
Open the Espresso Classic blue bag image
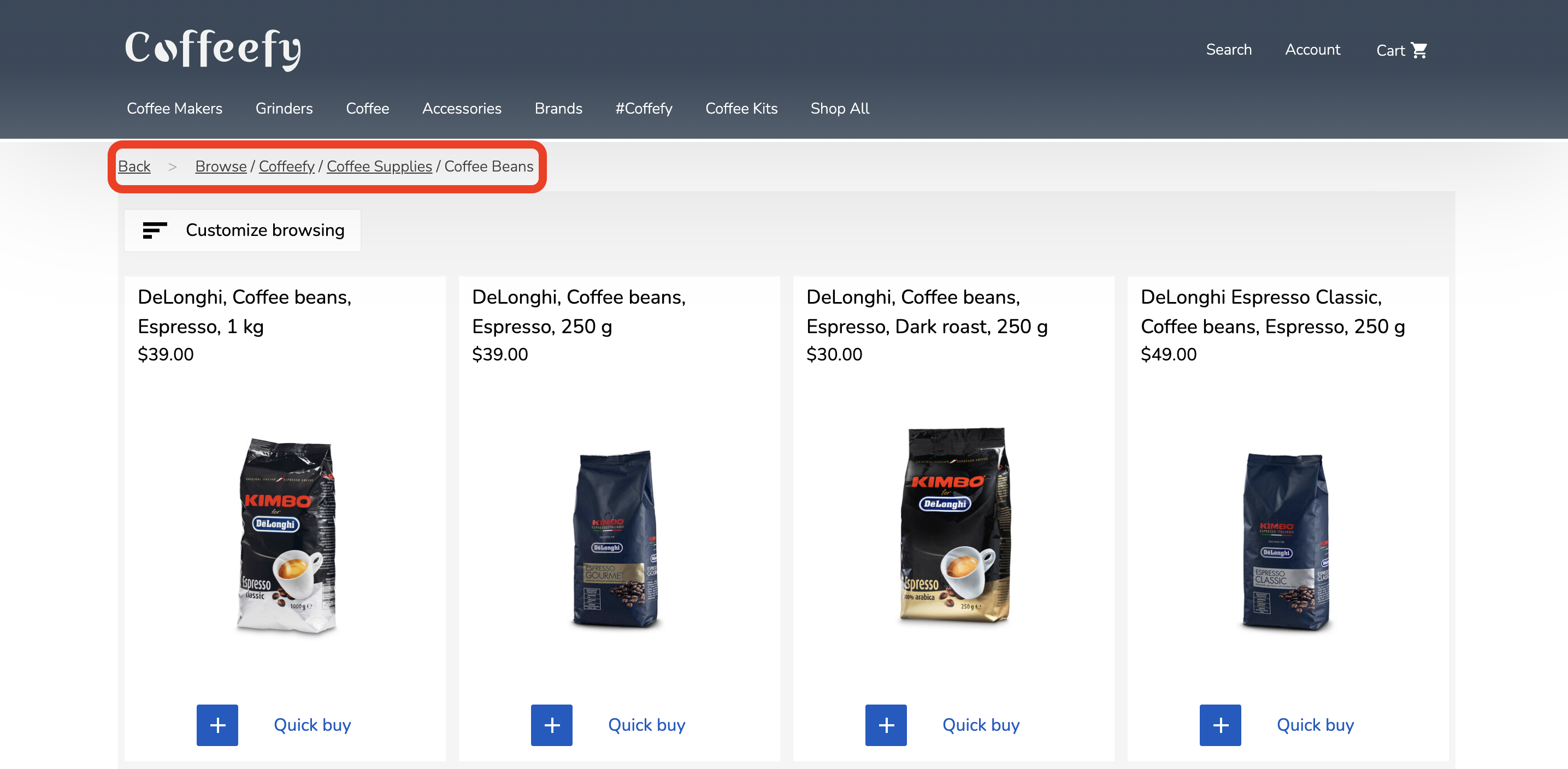pos(1286,542)
